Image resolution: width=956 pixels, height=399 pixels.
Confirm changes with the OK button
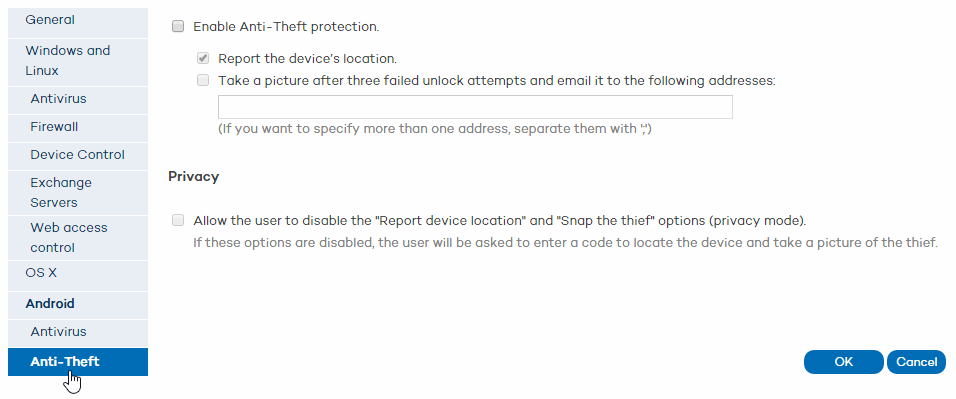843,362
